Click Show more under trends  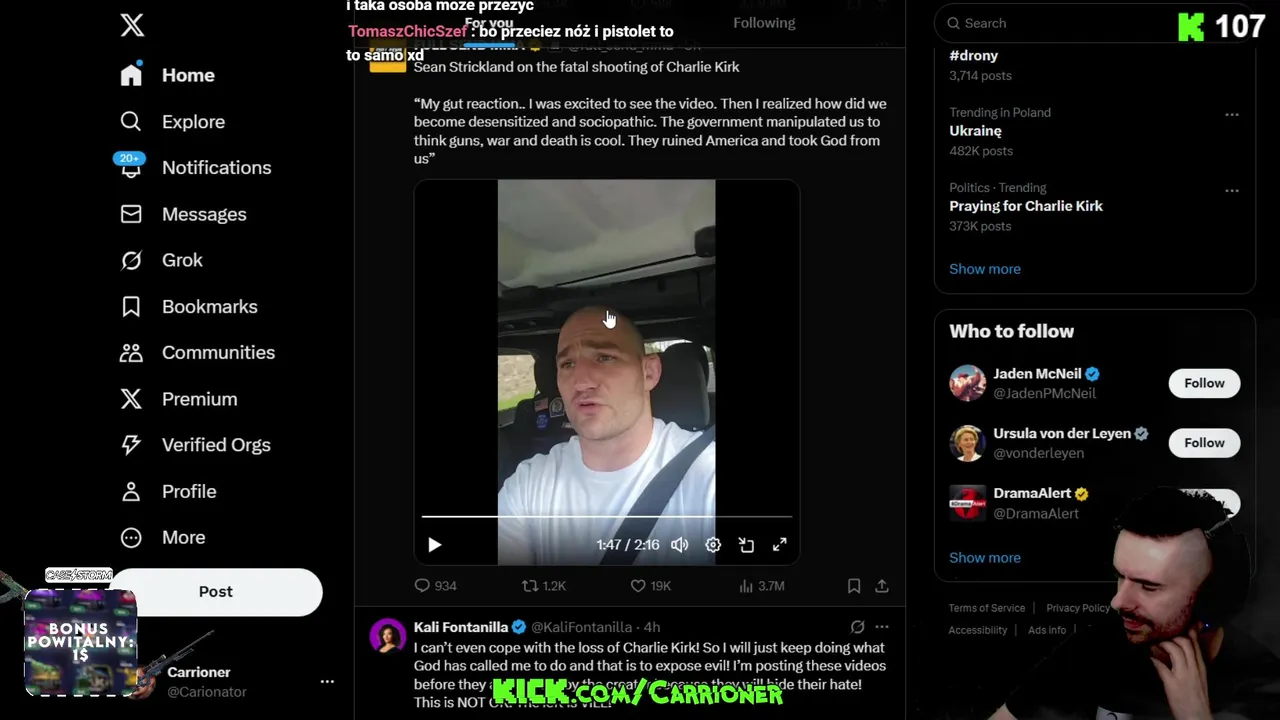[x=985, y=269]
